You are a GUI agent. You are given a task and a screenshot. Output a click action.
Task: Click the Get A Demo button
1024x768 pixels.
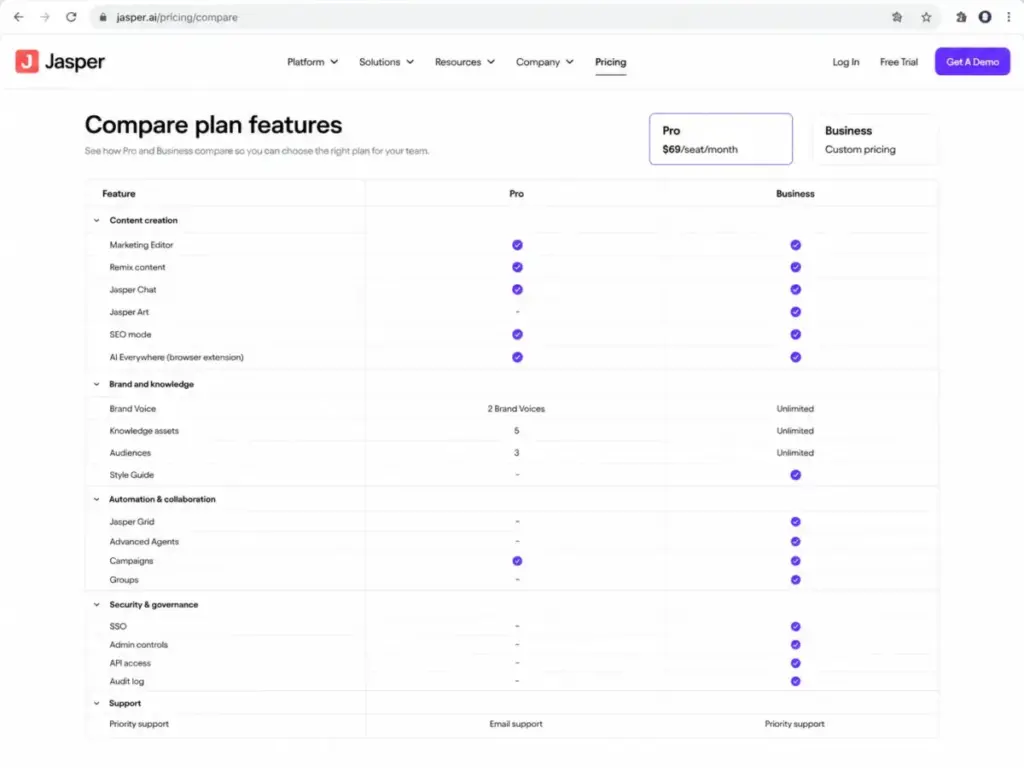(972, 61)
